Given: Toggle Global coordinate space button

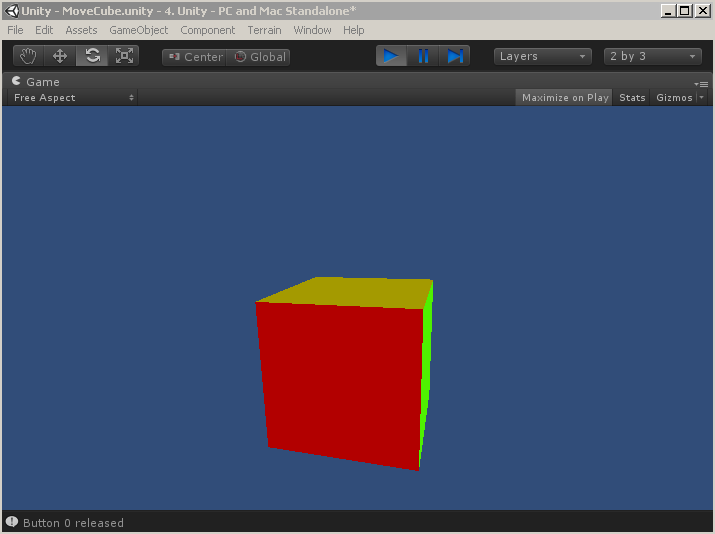Looking at the screenshot, I should [x=259, y=57].
